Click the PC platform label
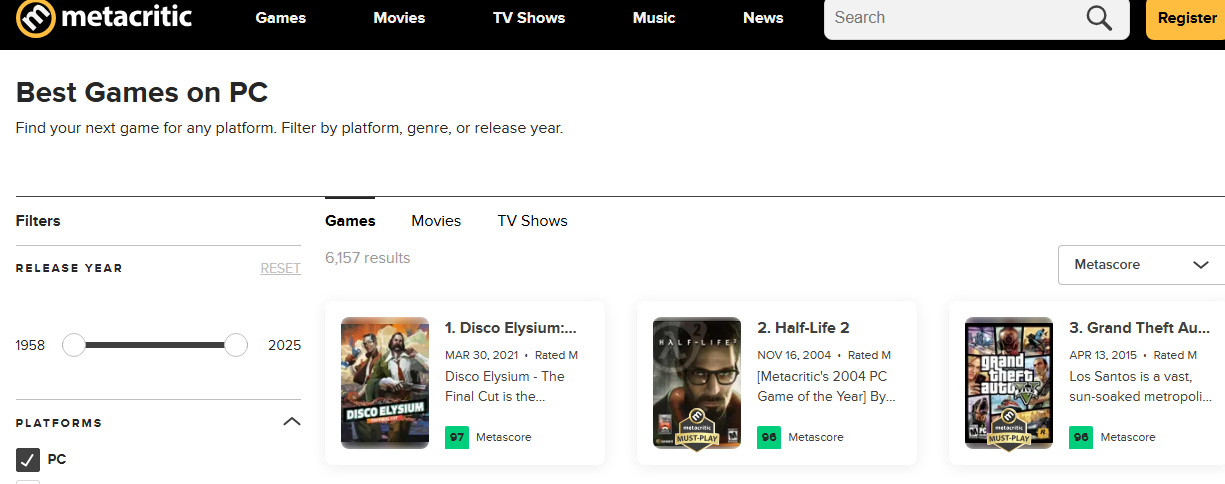 [x=57, y=460]
